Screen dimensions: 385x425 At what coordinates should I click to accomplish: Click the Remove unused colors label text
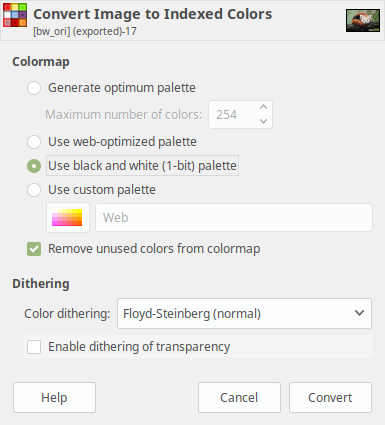[x=154, y=249]
